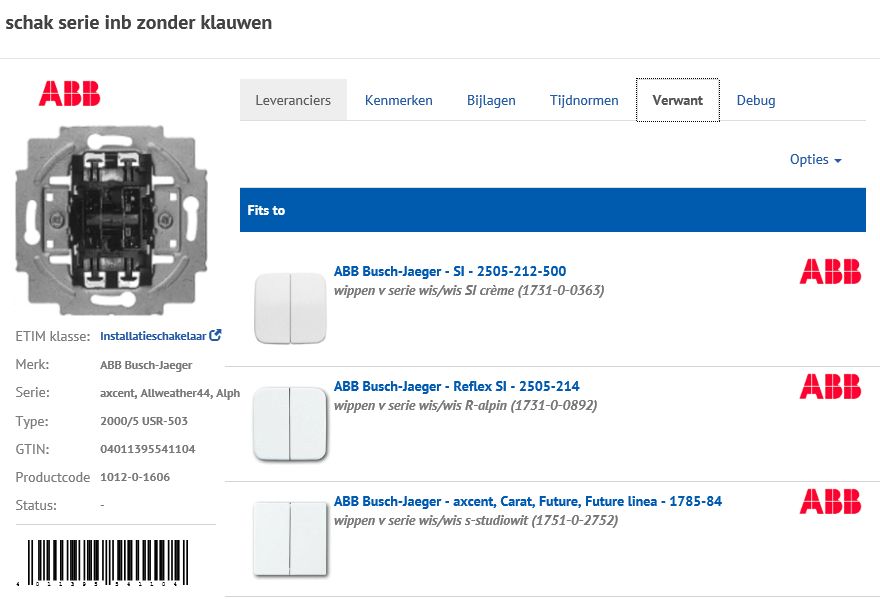Click the ABB logo on the Reflex SI row
The image size is (880, 599).
833,386
